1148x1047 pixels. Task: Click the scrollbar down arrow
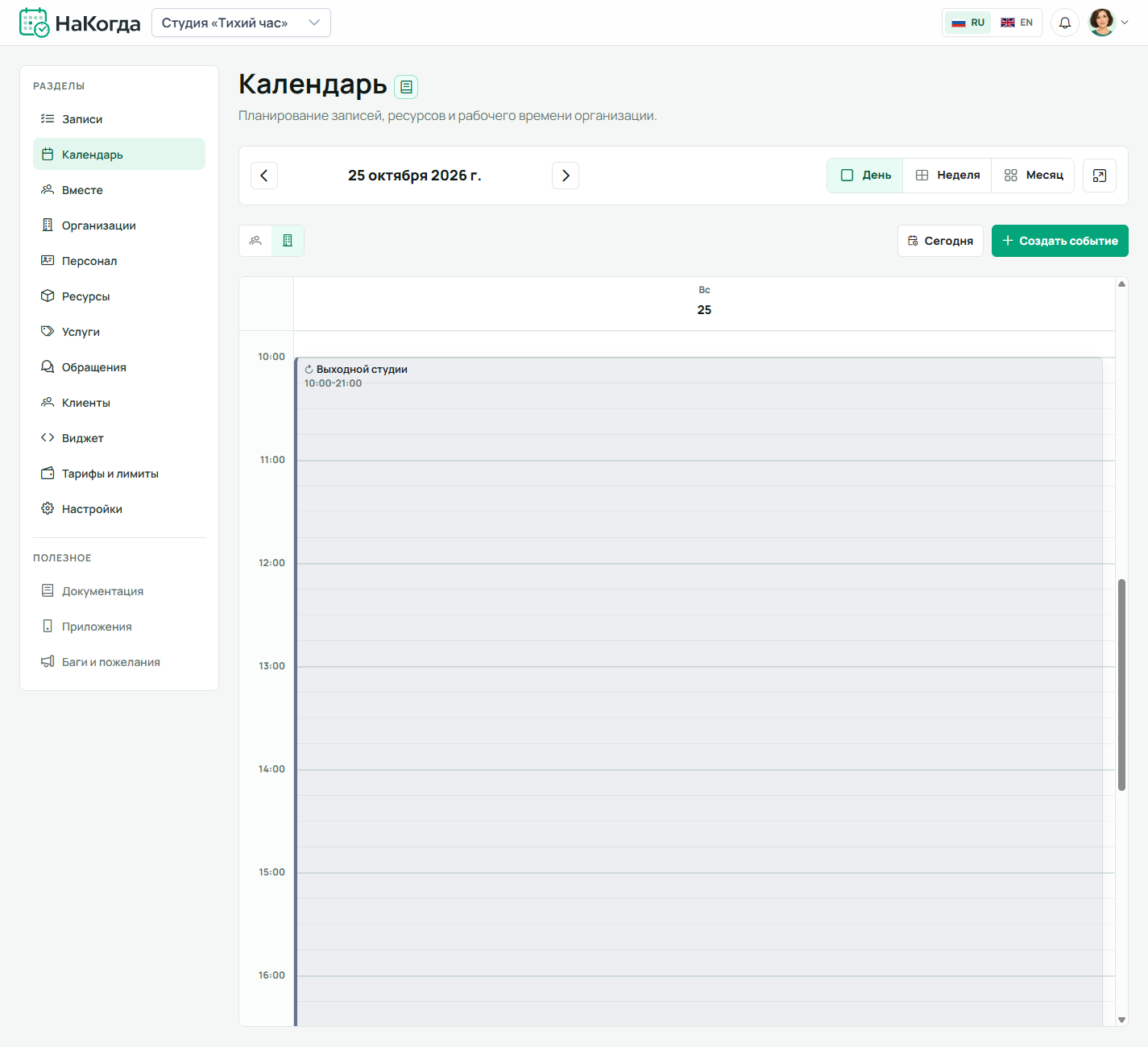coord(1121,1020)
